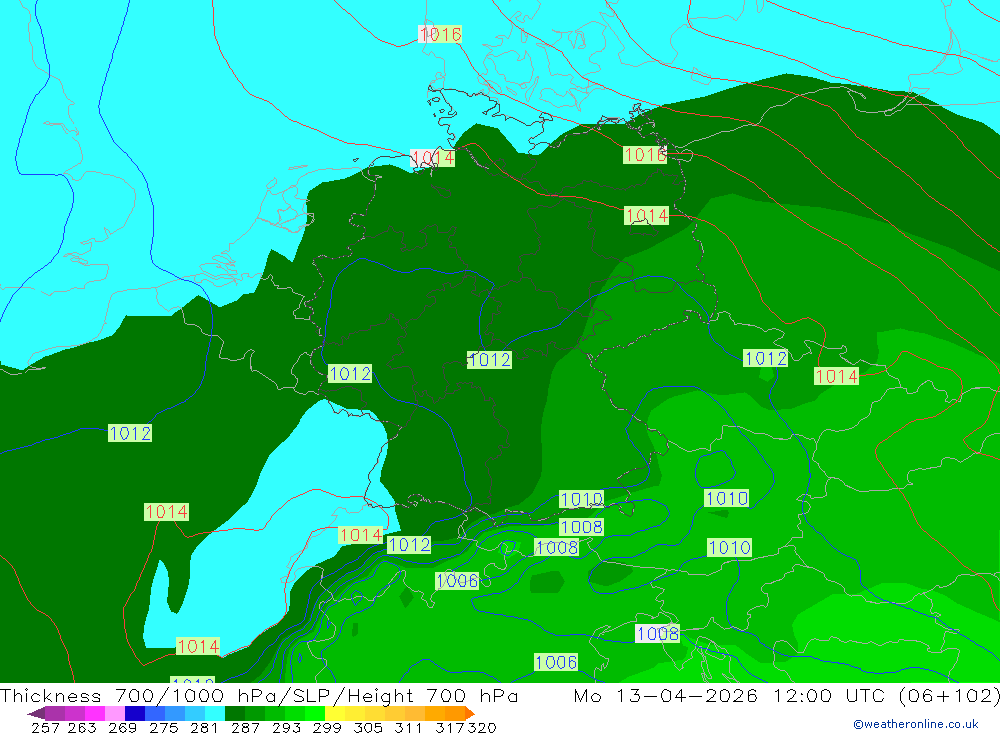Open the weatheronline.co.uk copyright link
Image resolution: width=1000 pixels, height=733 pixels.
916,724
